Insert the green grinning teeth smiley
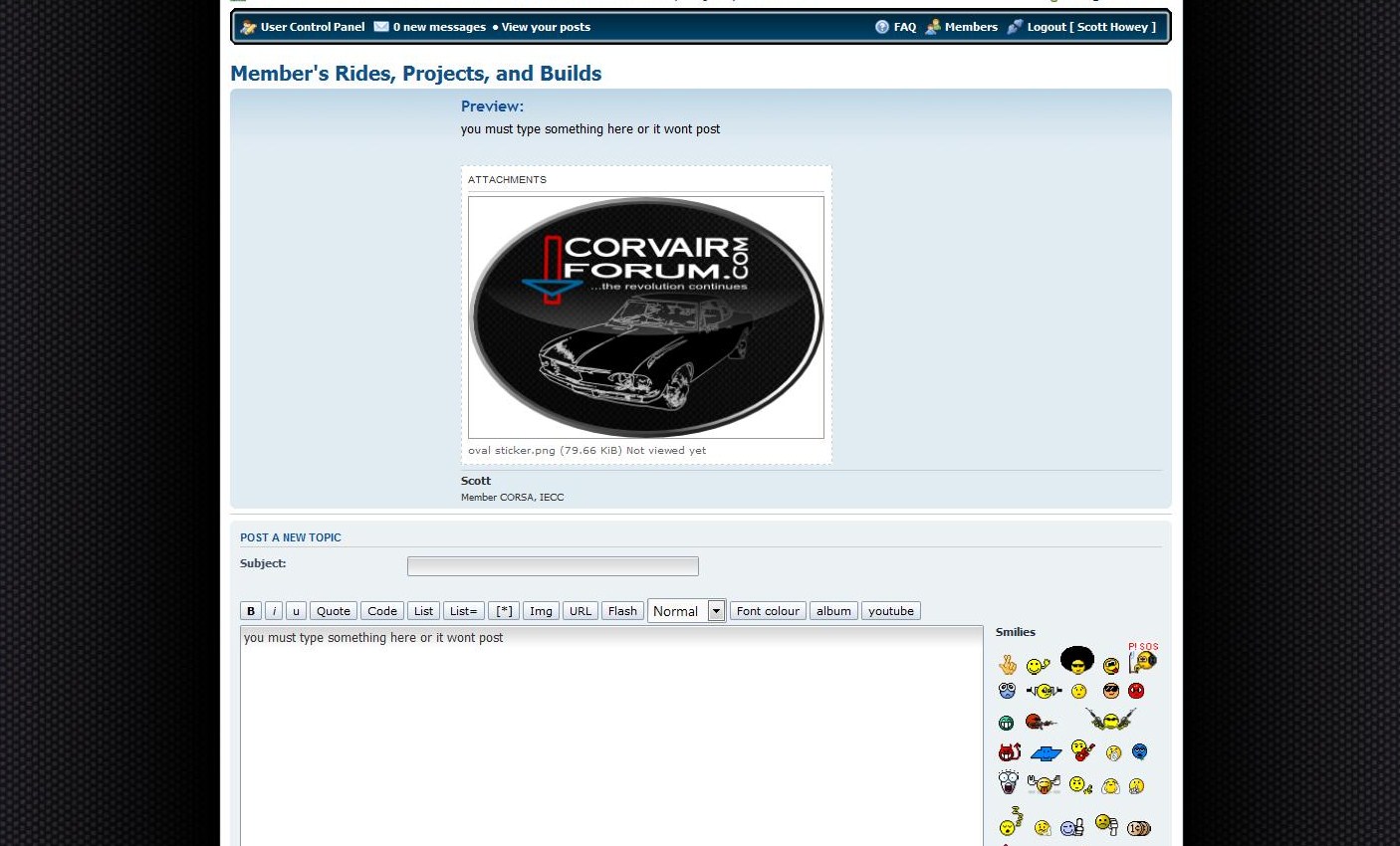Viewport: 1400px width, 846px height. click(x=1007, y=723)
